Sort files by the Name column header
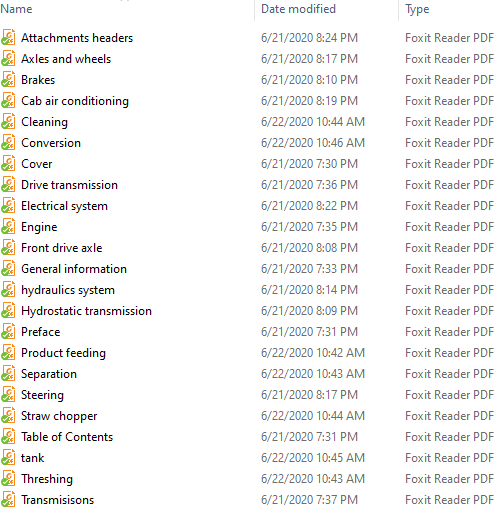The height and width of the screenshot is (526, 495). pyautogui.click(x=16, y=9)
